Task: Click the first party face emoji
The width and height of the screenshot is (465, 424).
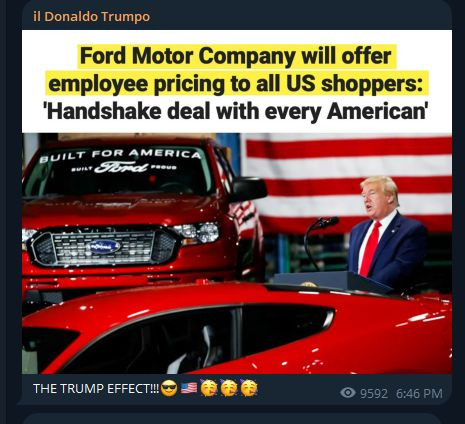Action: coord(209,388)
